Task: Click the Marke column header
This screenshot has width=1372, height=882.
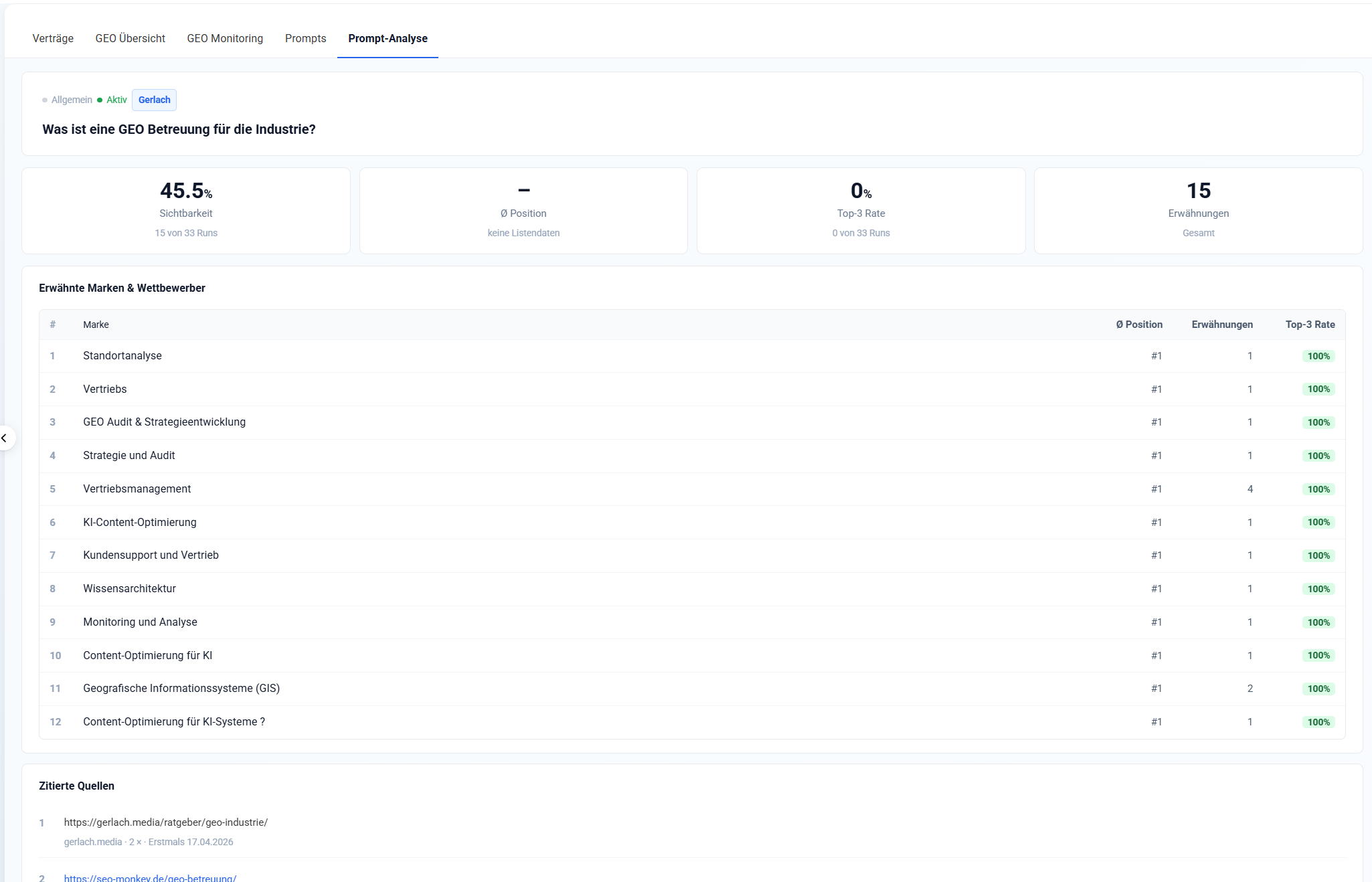Action: tap(96, 325)
